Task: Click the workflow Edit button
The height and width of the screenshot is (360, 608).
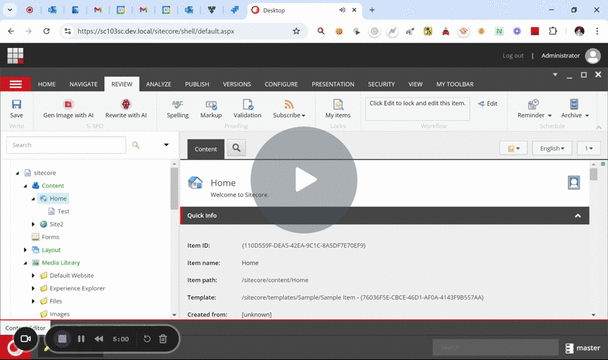Action: (488, 104)
